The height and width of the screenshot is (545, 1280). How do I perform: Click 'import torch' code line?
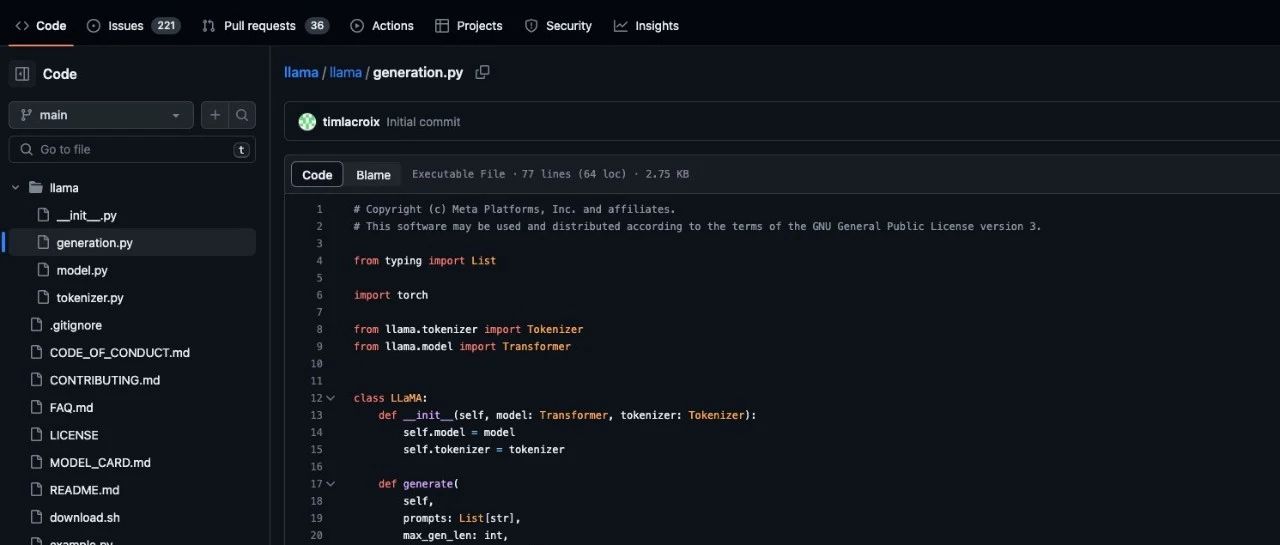[x=390, y=295]
